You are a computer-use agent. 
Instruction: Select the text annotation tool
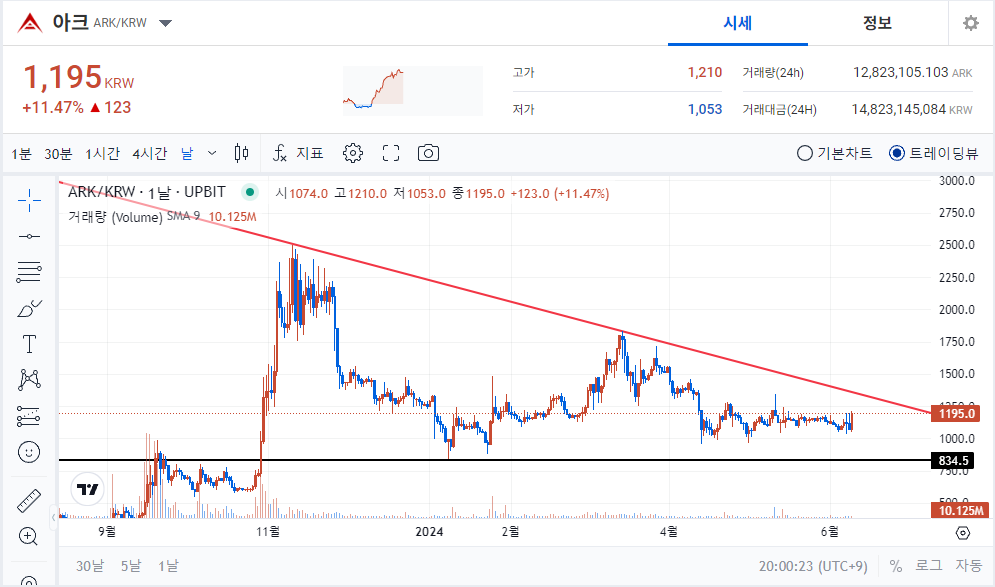click(x=29, y=344)
